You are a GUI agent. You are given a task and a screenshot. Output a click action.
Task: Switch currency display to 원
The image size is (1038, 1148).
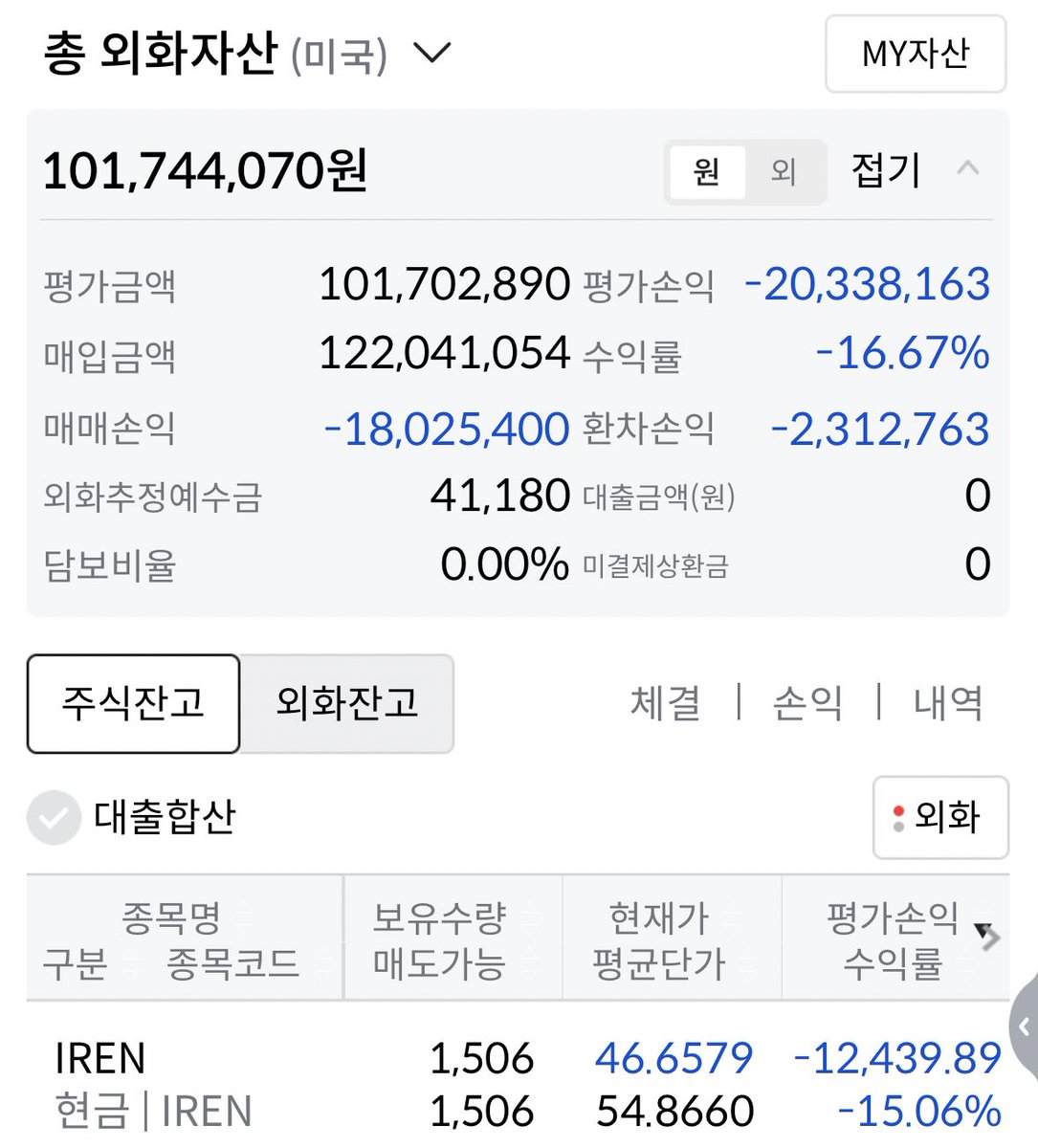tap(706, 171)
